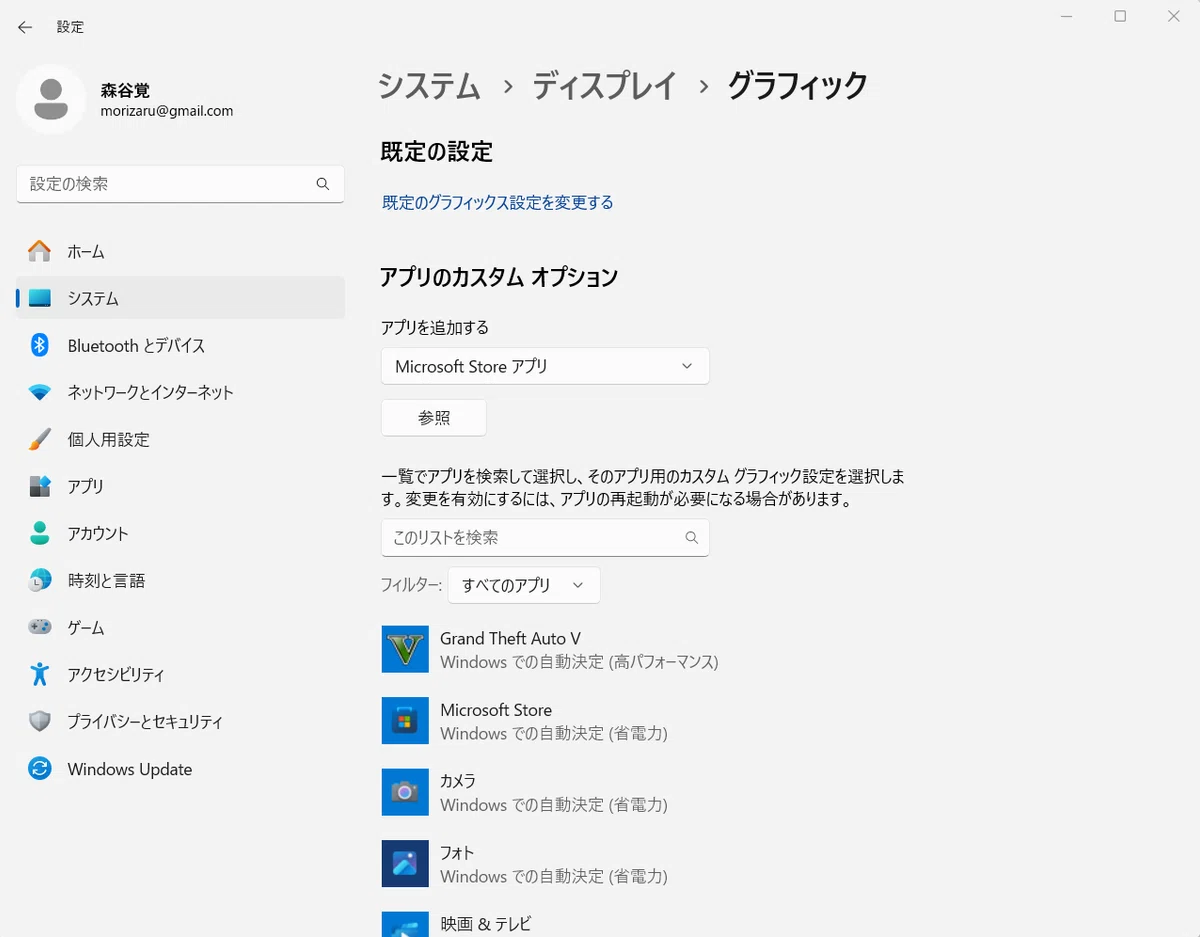Click the Bluetooth icon in the sidebar
Image resolution: width=1200 pixels, height=937 pixels.
tap(39, 345)
